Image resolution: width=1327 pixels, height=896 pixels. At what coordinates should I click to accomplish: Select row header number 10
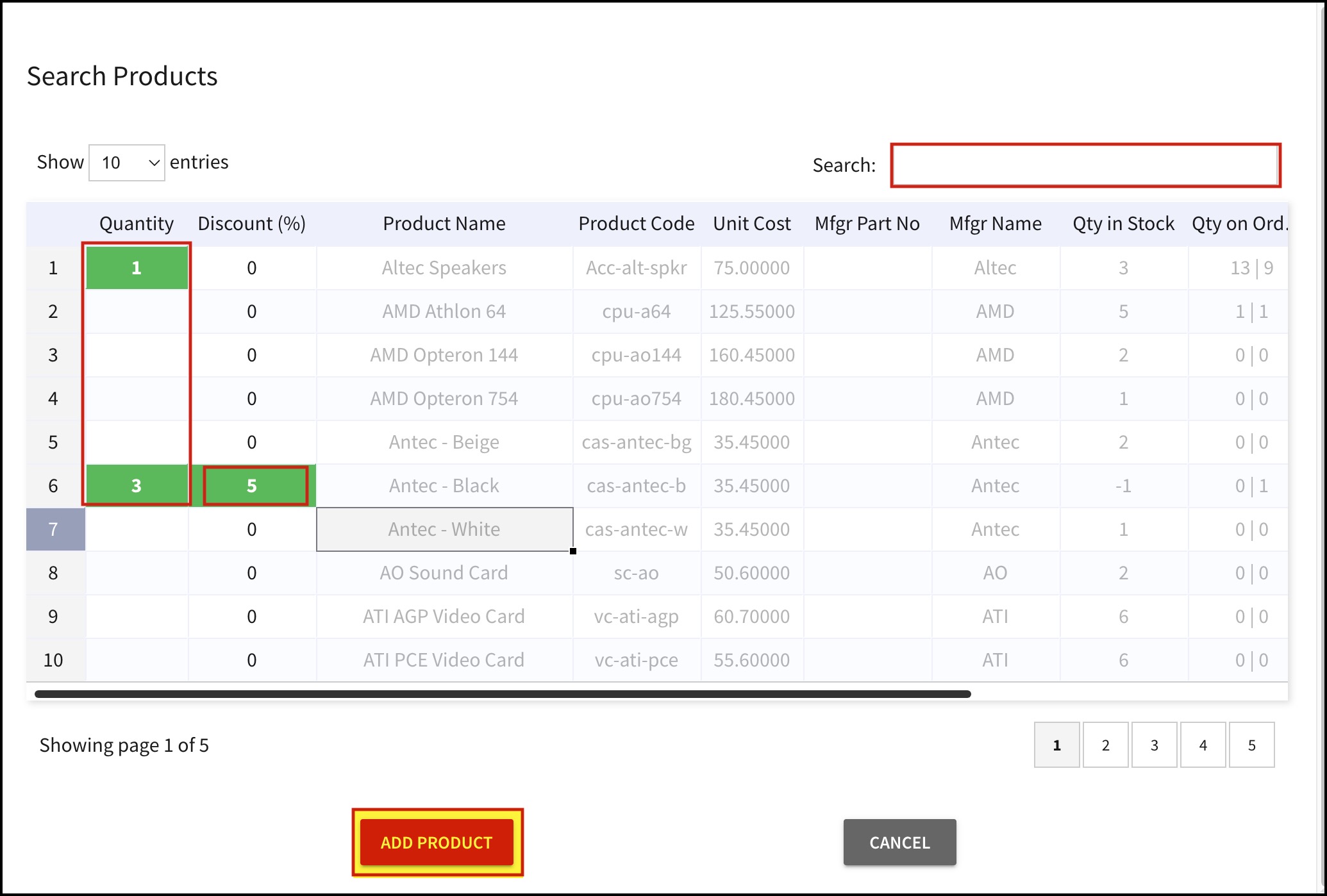tap(54, 660)
